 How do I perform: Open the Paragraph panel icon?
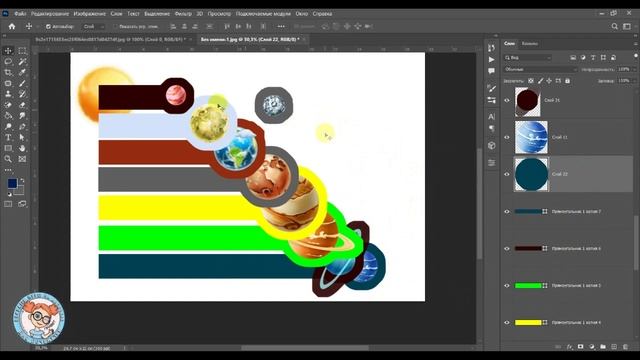tap(491, 129)
